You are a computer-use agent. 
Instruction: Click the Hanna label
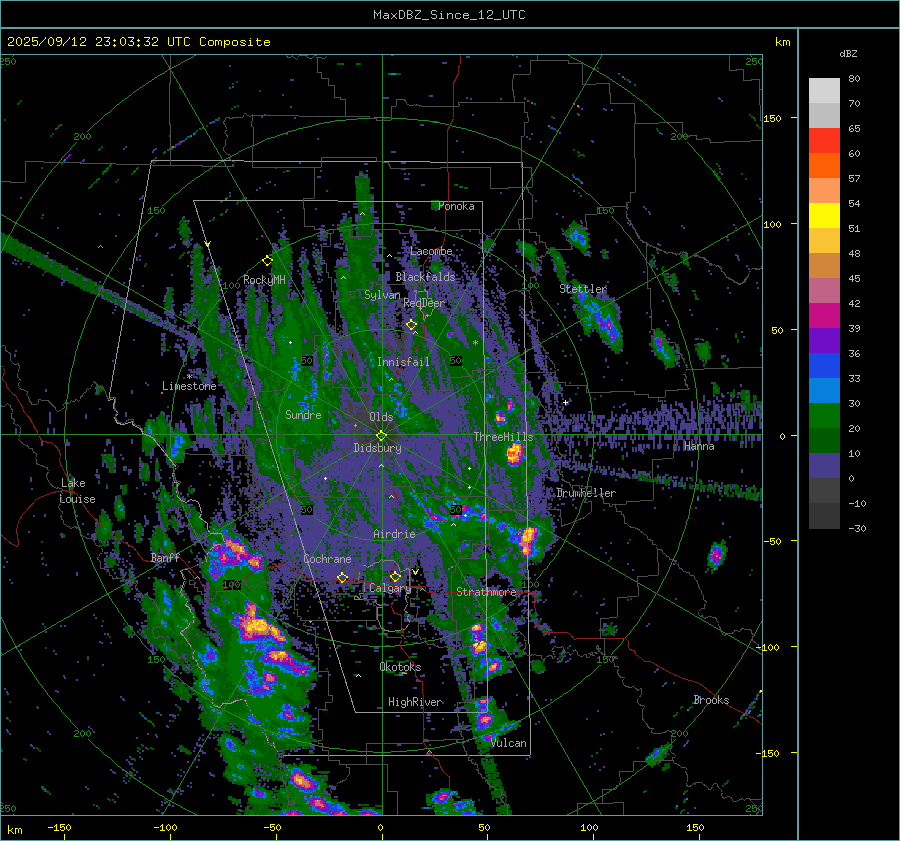[x=699, y=446]
